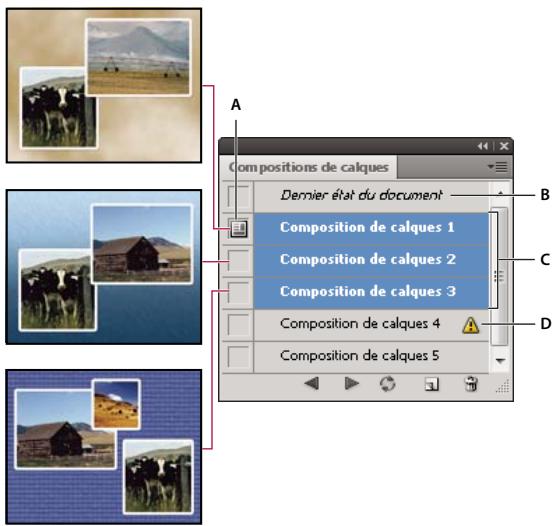
Task: Click the panel resize grip corner
Action: click(503, 387)
